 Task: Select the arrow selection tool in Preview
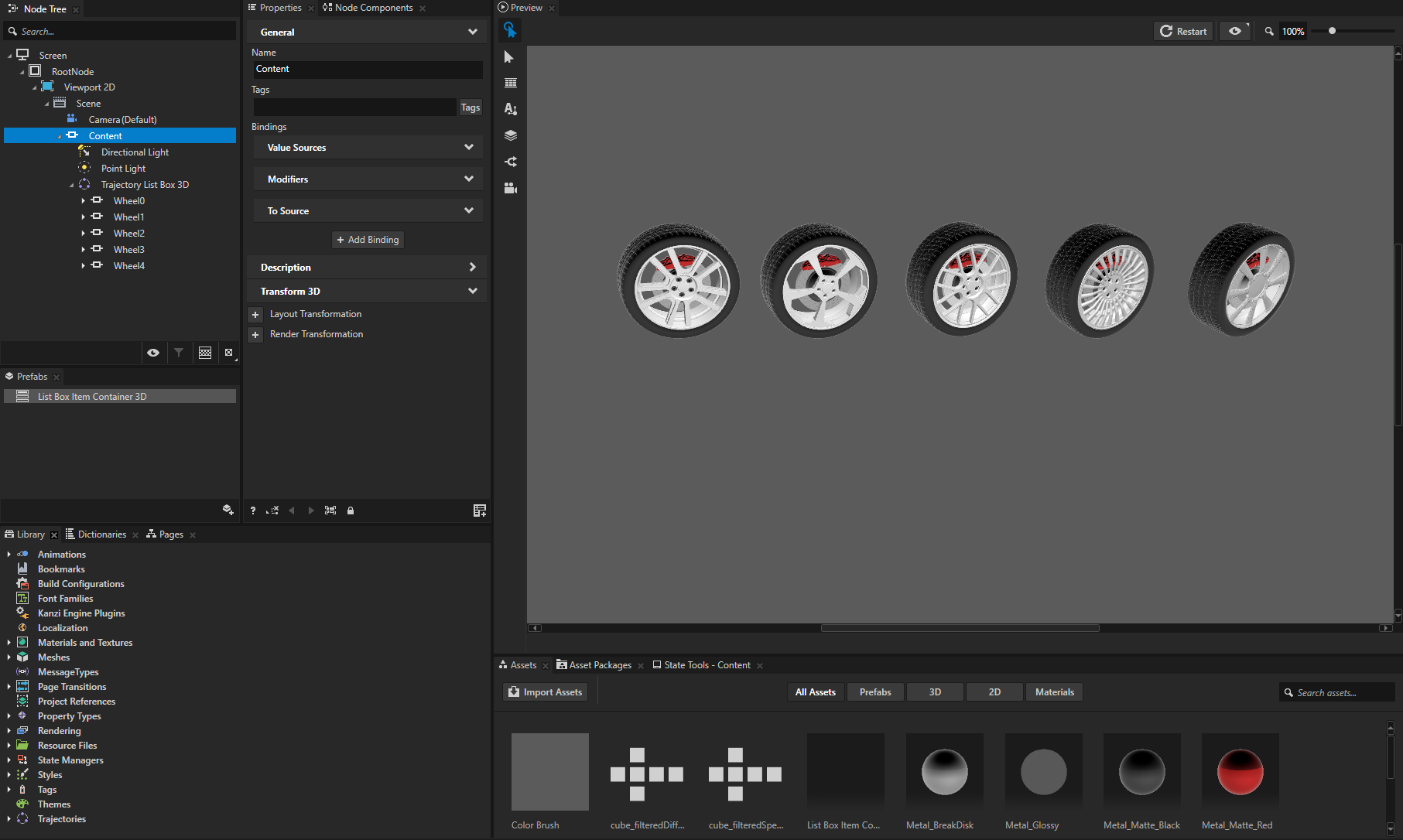pyautogui.click(x=509, y=57)
